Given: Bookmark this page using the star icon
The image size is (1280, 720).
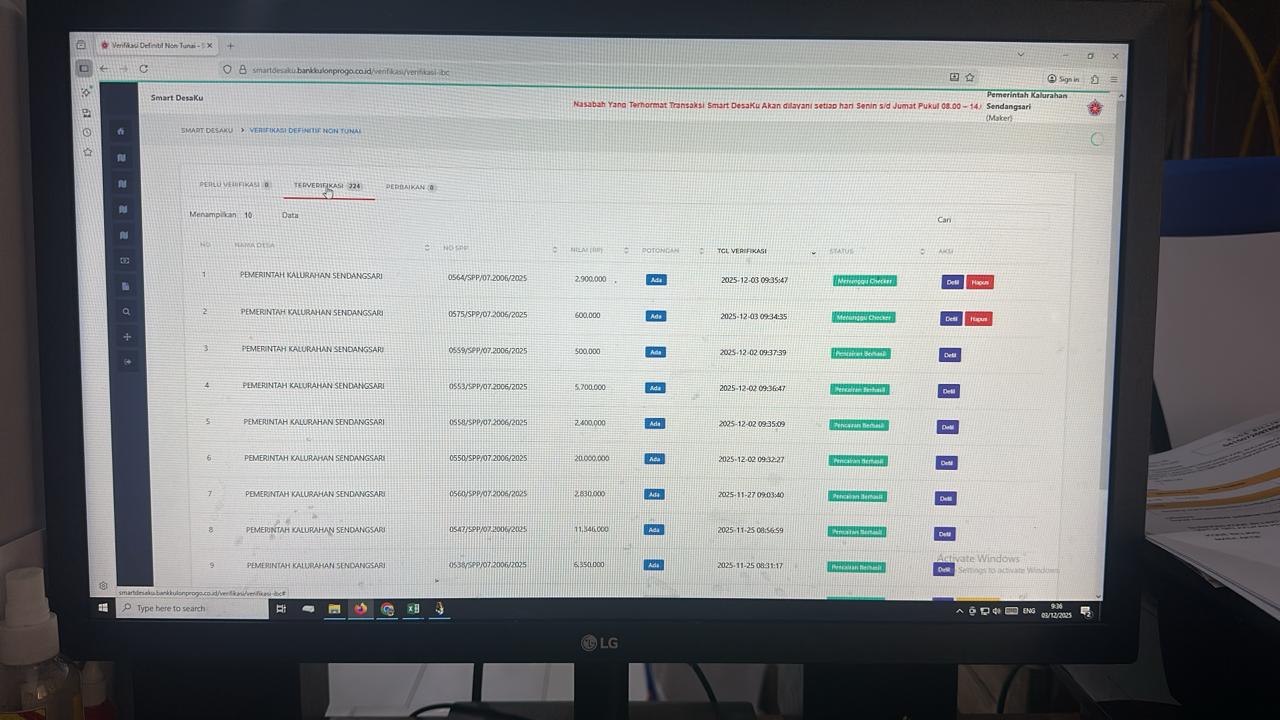Looking at the screenshot, I should tap(970, 77).
